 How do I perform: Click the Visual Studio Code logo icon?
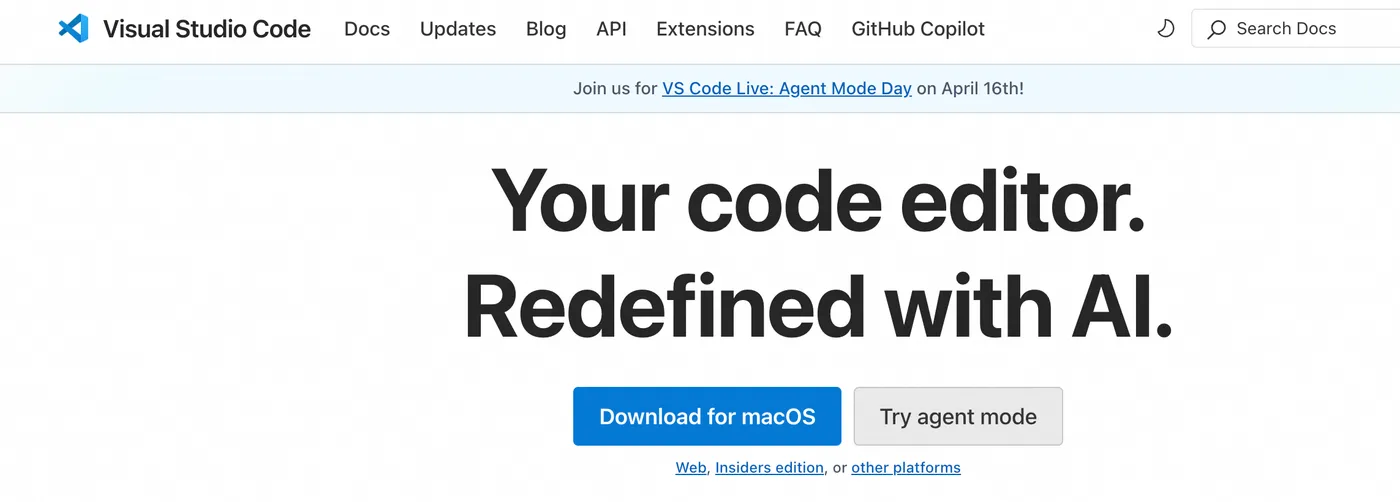[74, 29]
